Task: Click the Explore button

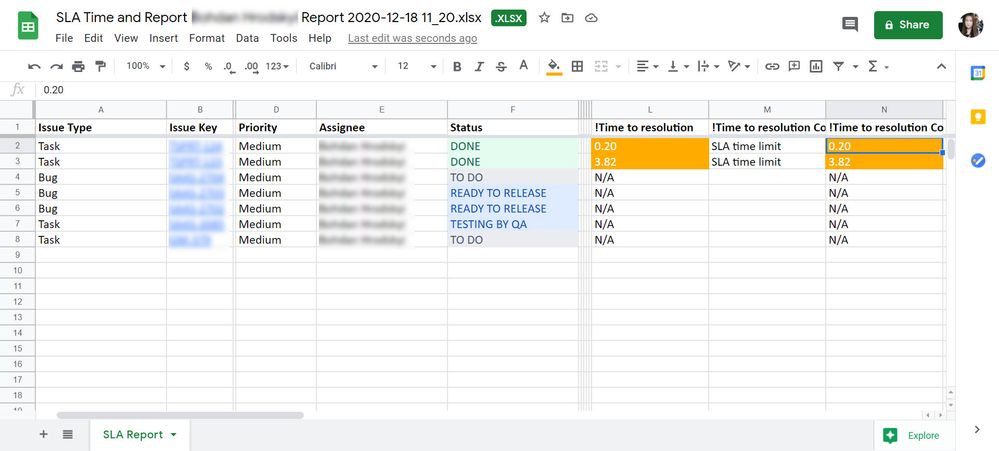Action: point(912,436)
